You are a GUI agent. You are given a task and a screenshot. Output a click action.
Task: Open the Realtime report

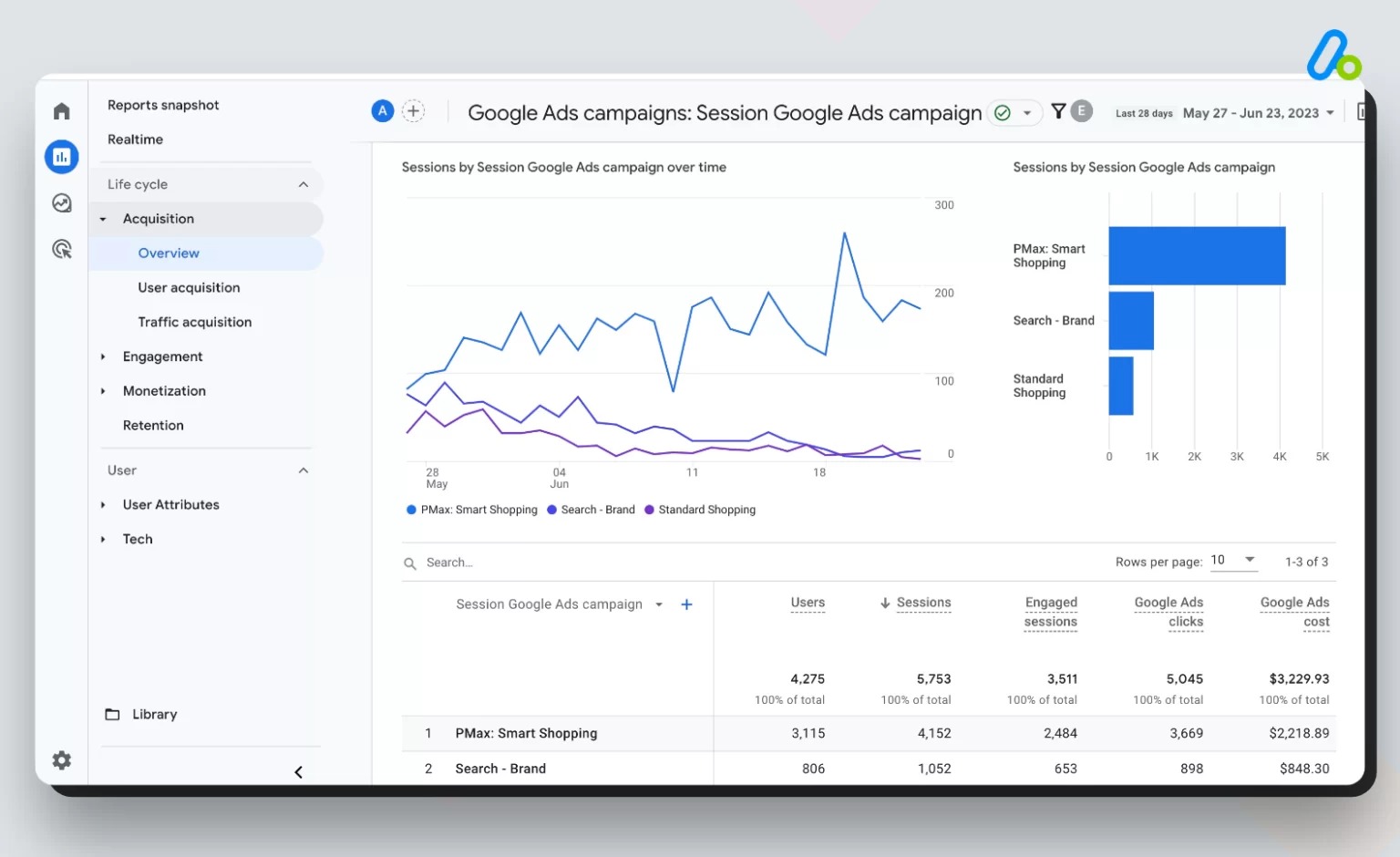(135, 139)
